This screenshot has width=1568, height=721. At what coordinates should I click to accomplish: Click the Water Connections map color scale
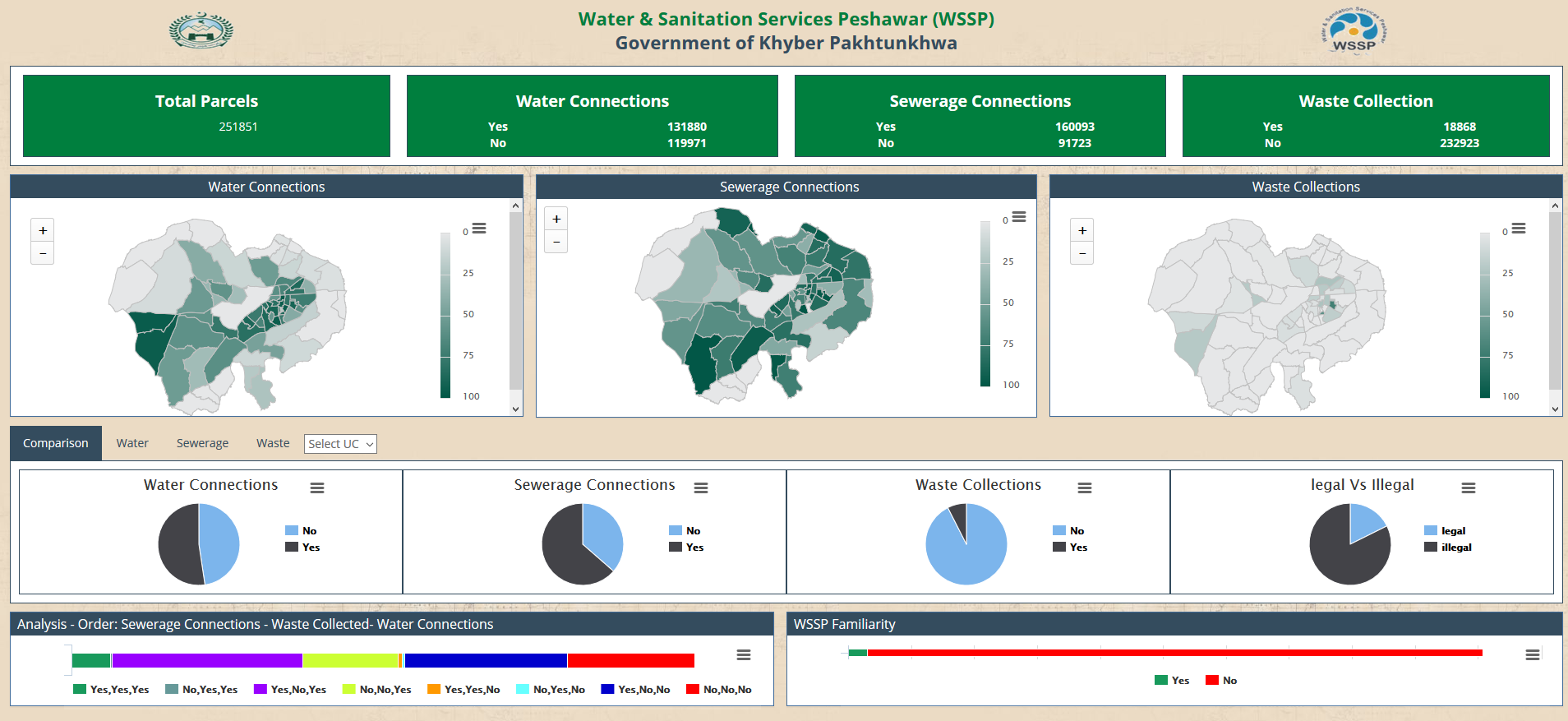click(445, 315)
